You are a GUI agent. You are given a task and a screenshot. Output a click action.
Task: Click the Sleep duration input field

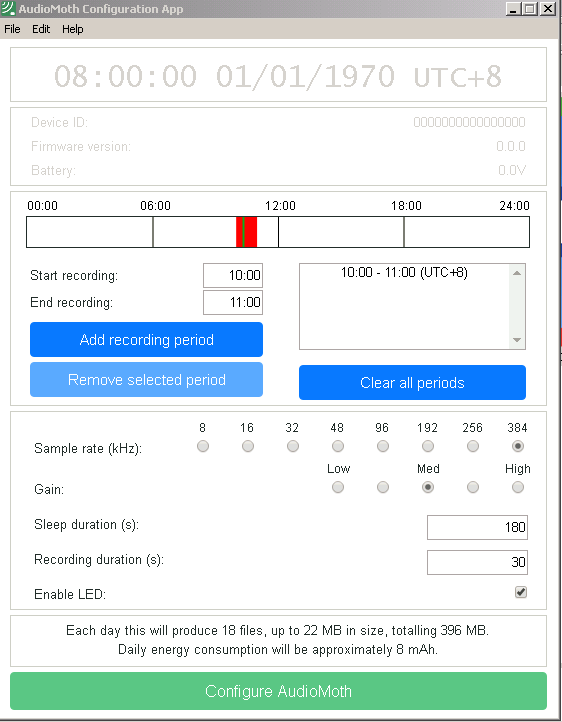pyautogui.click(x=477, y=527)
